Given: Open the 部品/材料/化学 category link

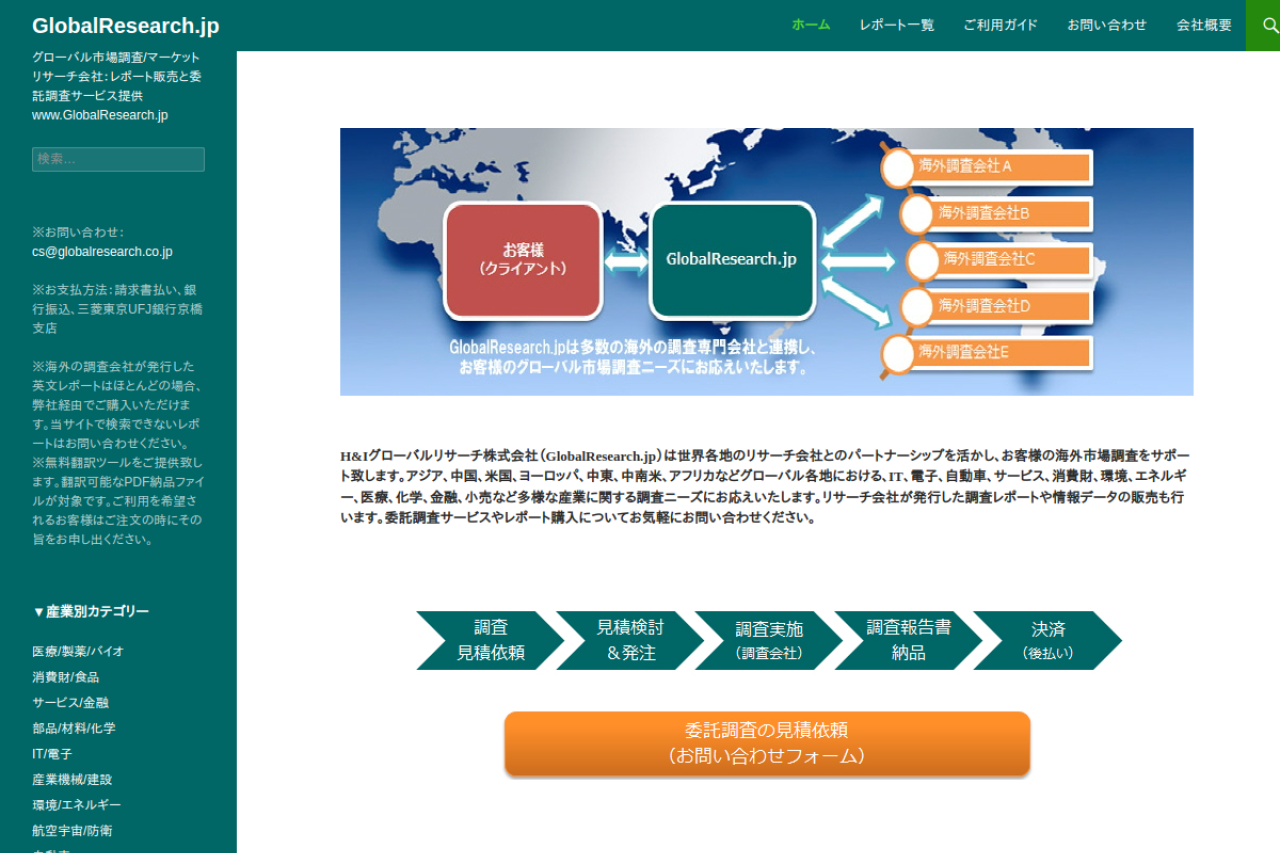Looking at the screenshot, I should [x=74, y=728].
